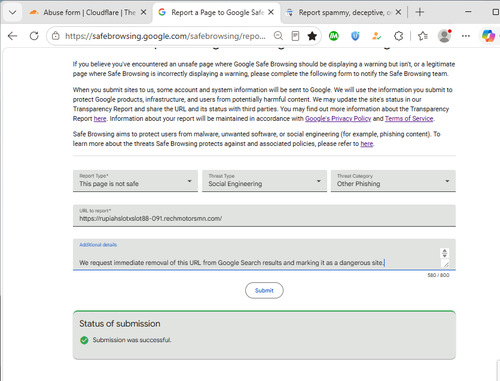The height and width of the screenshot is (381, 500).
Task: Click the green success checkmark icon
Action: pyautogui.click(x=84, y=340)
